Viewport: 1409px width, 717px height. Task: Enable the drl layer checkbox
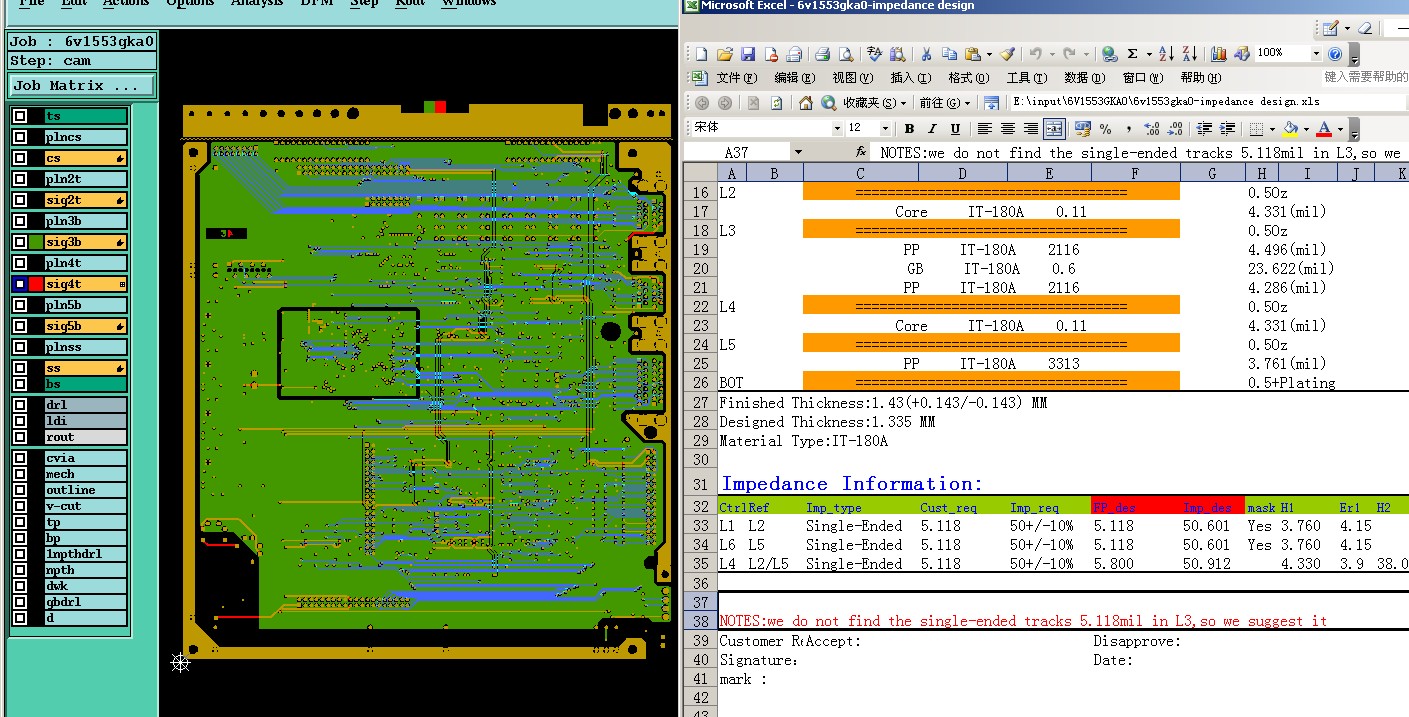(x=20, y=405)
